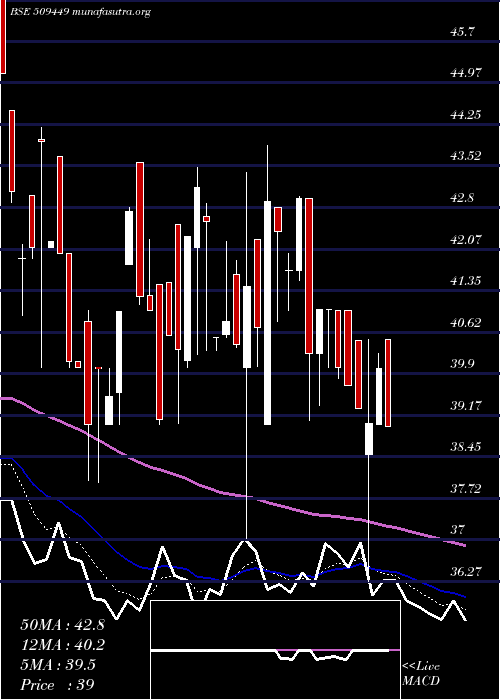Select the 44.97 price axis label
The width and height of the screenshot is (500, 700).
click(x=466, y=73)
